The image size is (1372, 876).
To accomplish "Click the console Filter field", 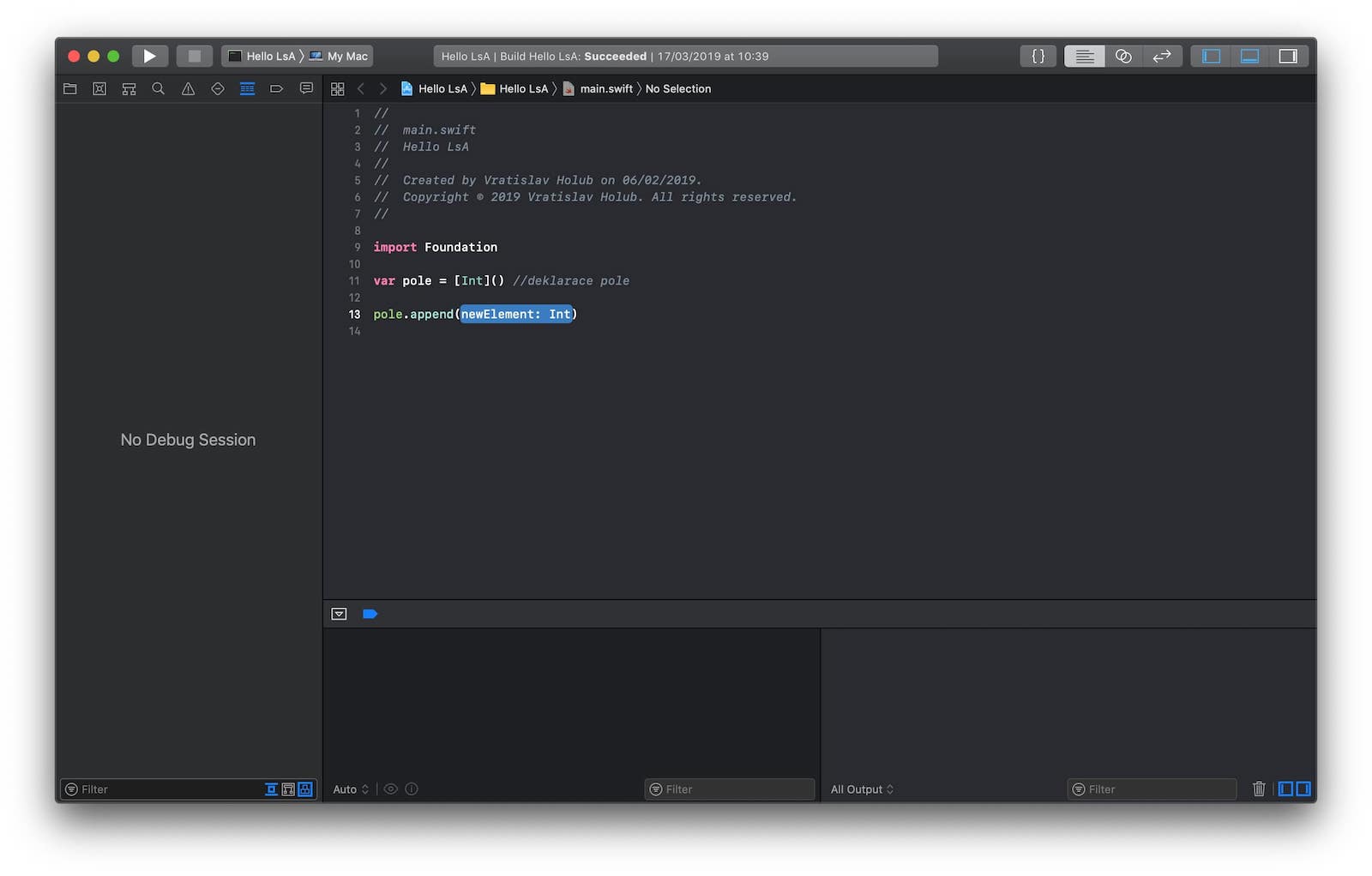I will (1152, 789).
